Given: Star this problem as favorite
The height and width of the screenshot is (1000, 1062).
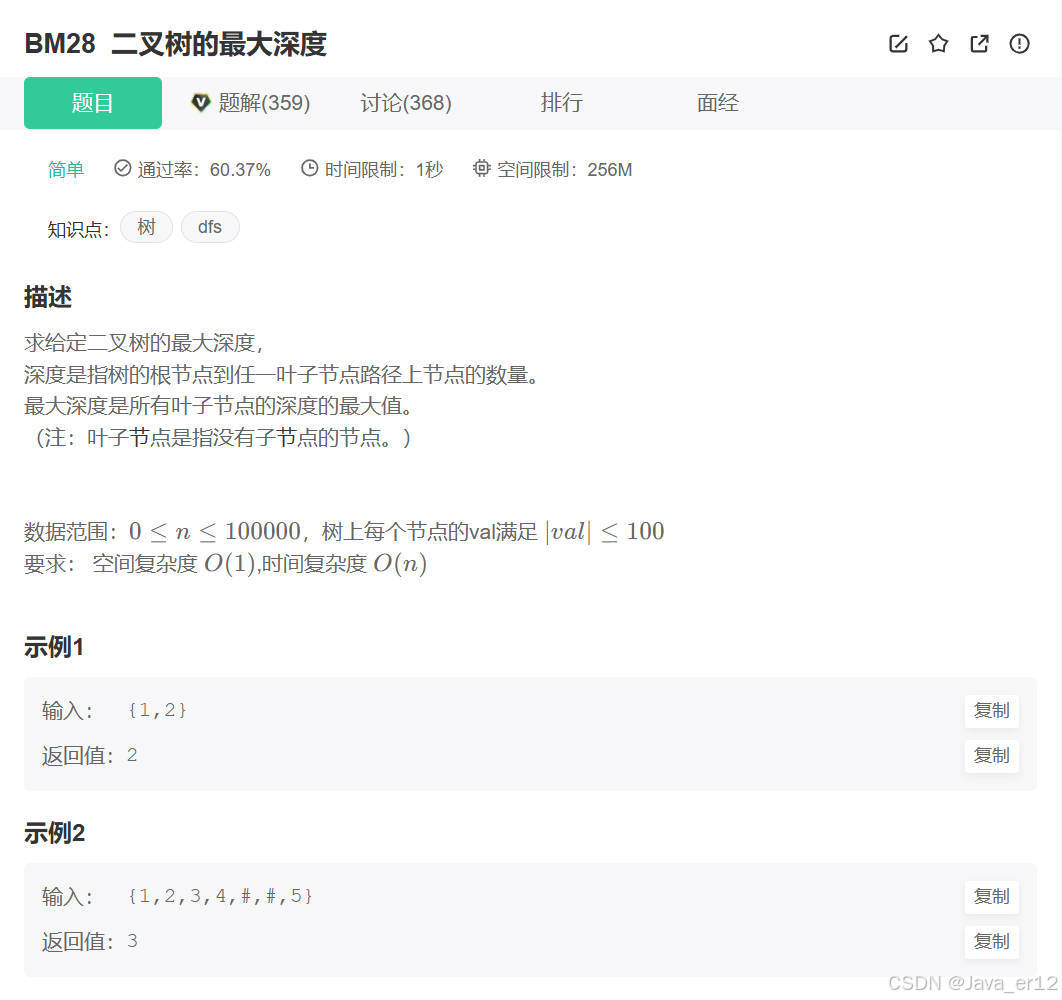Looking at the screenshot, I should tap(938, 44).
